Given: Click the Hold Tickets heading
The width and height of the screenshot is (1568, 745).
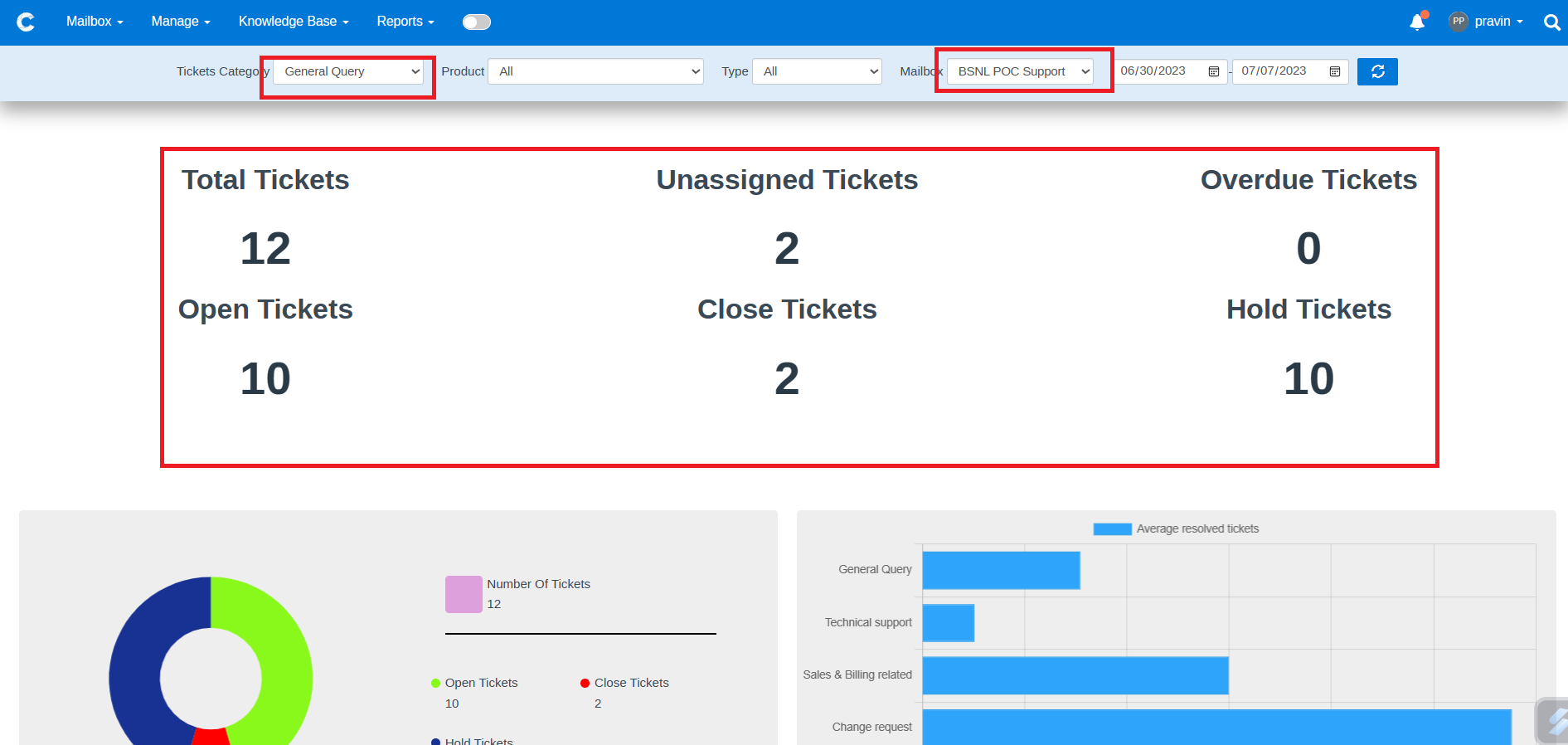Looking at the screenshot, I should [x=1308, y=309].
